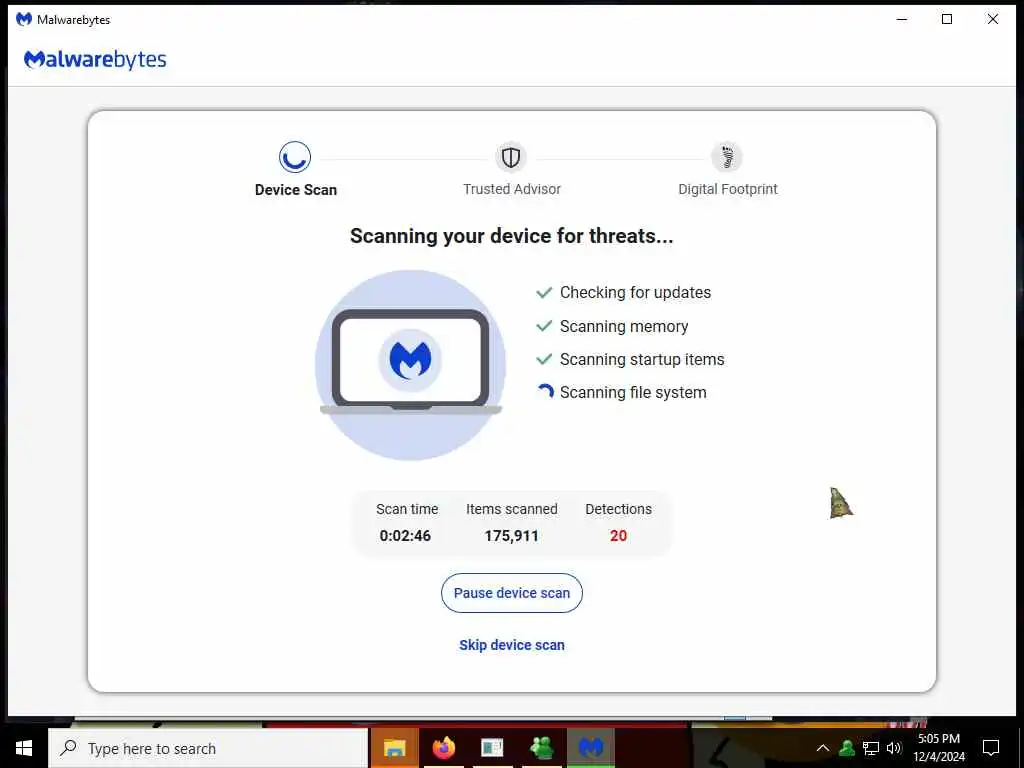Click the Scanning memory text

(x=624, y=327)
